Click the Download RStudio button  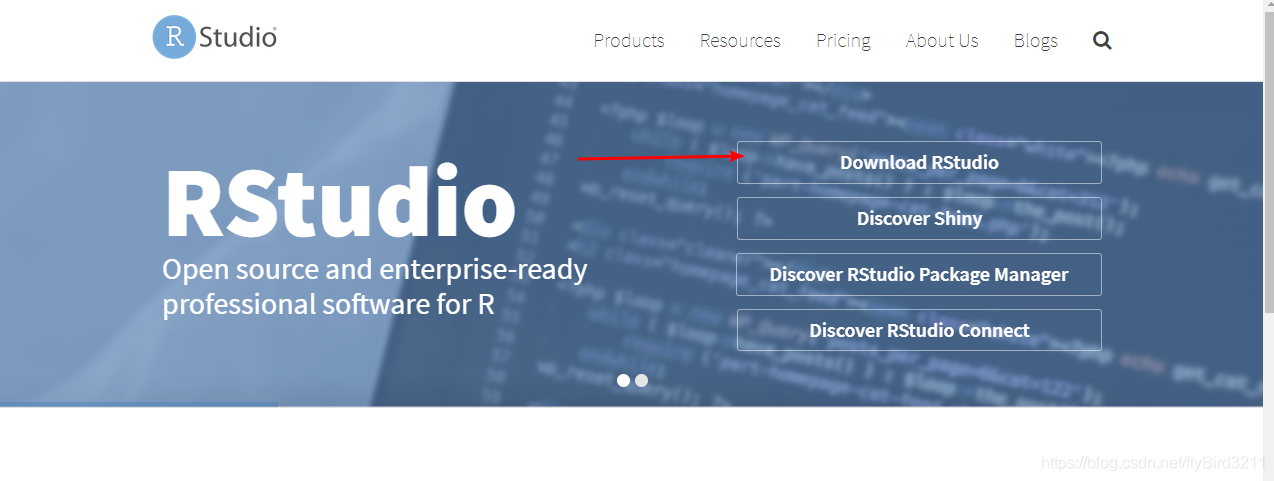[x=919, y=162]
